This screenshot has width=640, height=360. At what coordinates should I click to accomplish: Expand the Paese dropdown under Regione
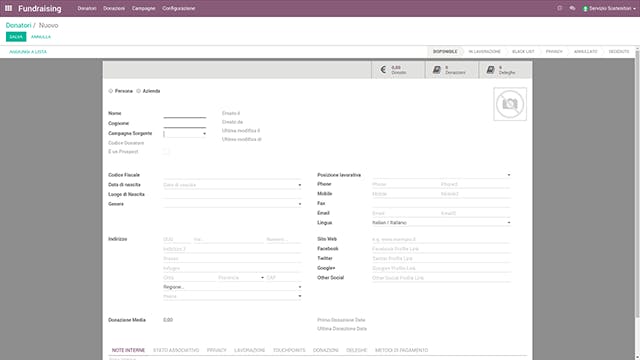coord(300,296)
